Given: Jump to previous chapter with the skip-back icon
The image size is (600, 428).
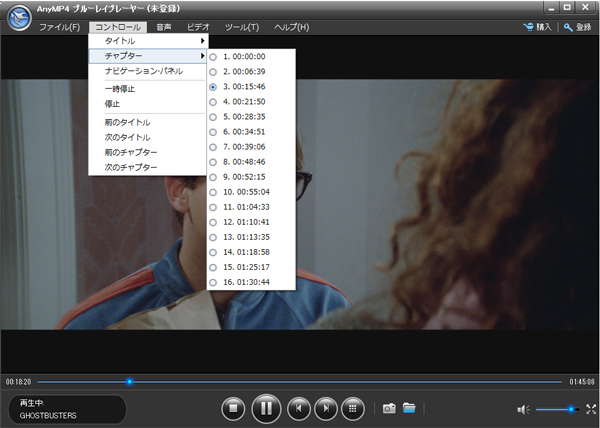Looking at the screenshot, I should click(x=298, y=409).
